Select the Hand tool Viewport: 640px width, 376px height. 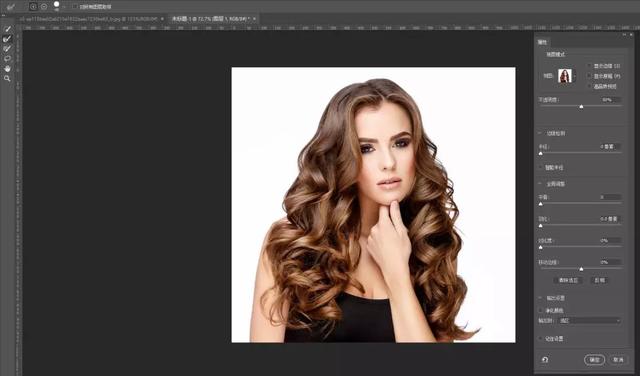click(7, 69)
